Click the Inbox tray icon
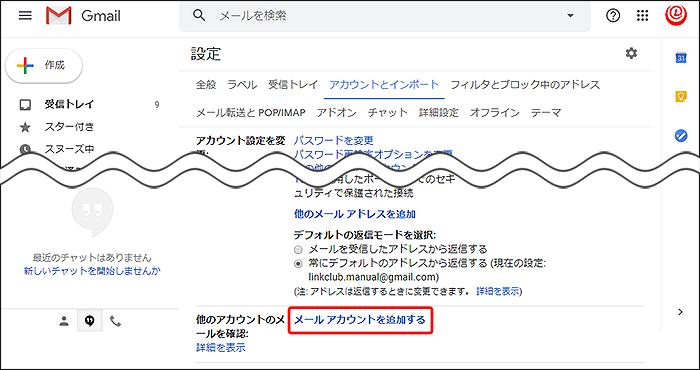Screen dimensions: 700x370 pyautogui.click(x=25, y=105)
